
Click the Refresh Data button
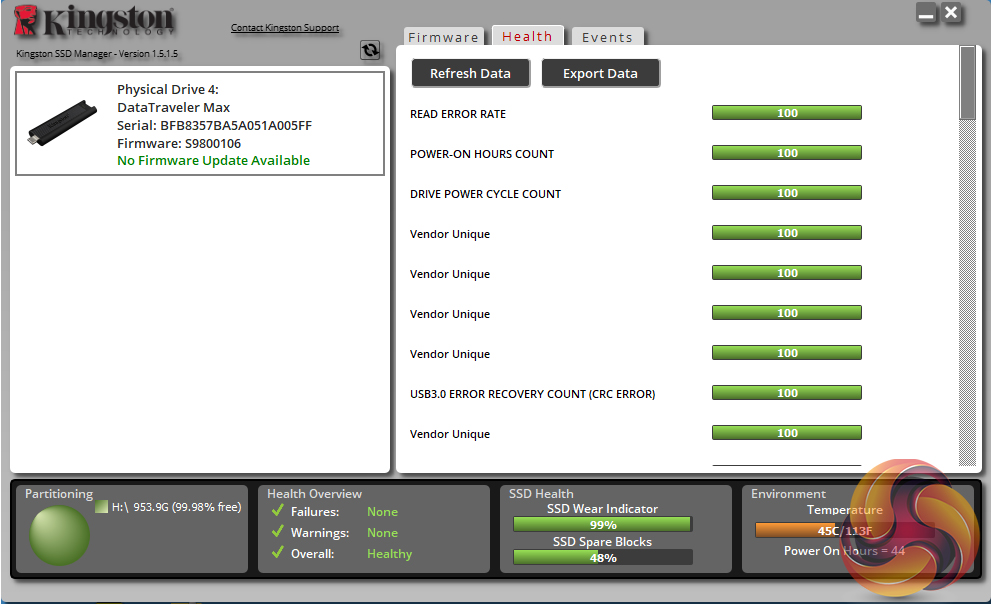[470, 73]
